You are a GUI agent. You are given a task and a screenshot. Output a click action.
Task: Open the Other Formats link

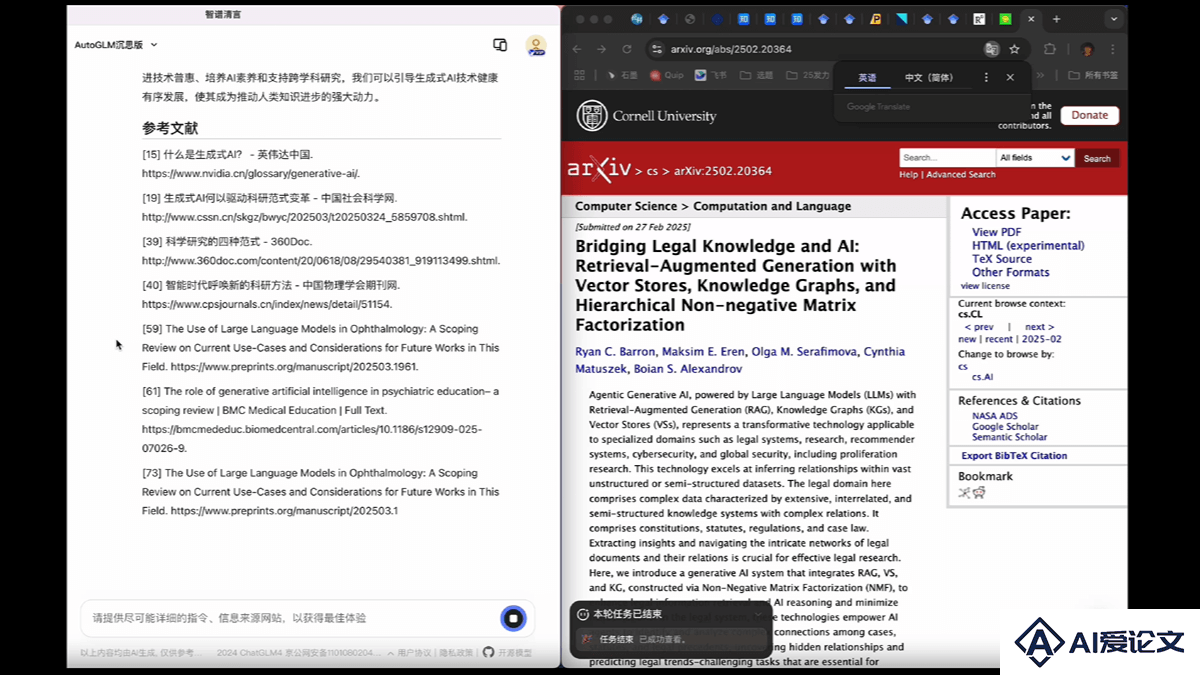1011,272
